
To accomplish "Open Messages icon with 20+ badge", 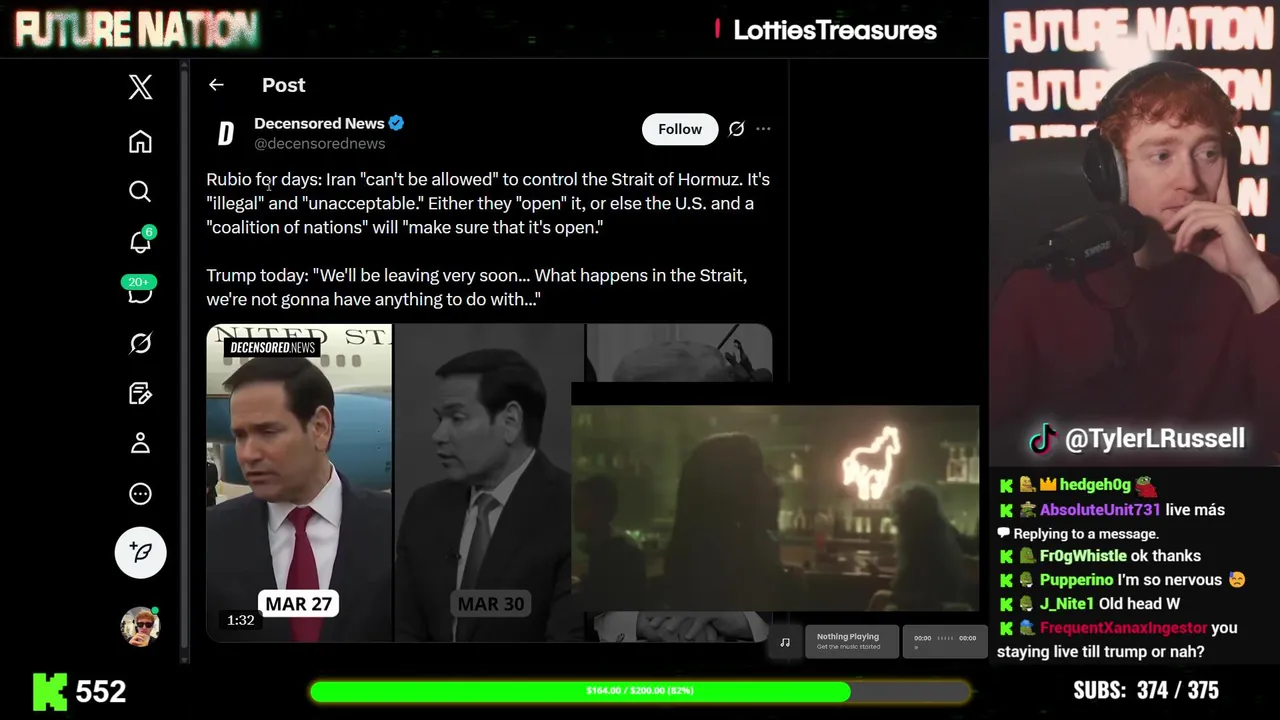I will click(140, 291).
